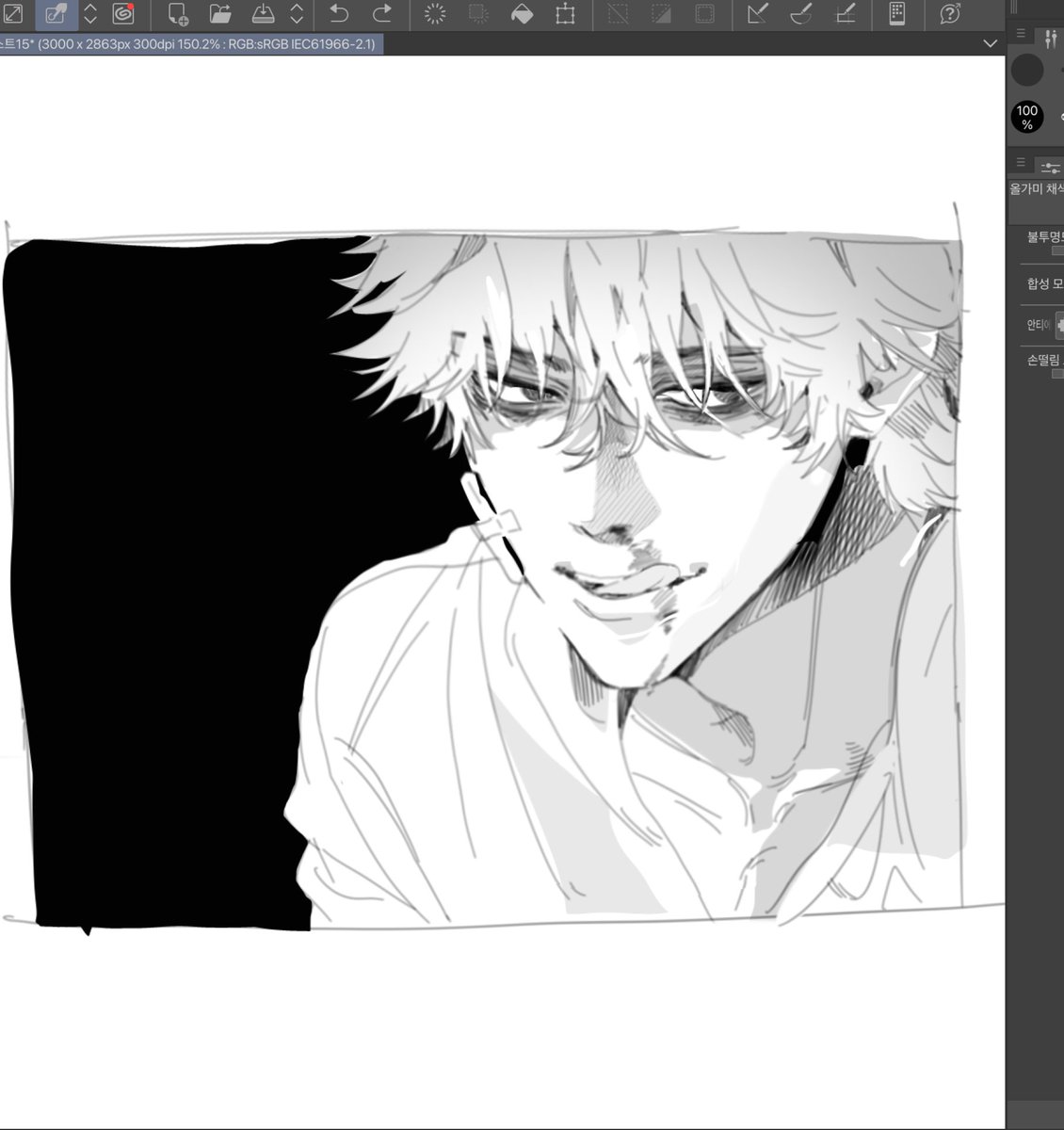Click the canvas expand icon in the command bar
This screenshot has height=1130, width=1064.
[14, 14]
